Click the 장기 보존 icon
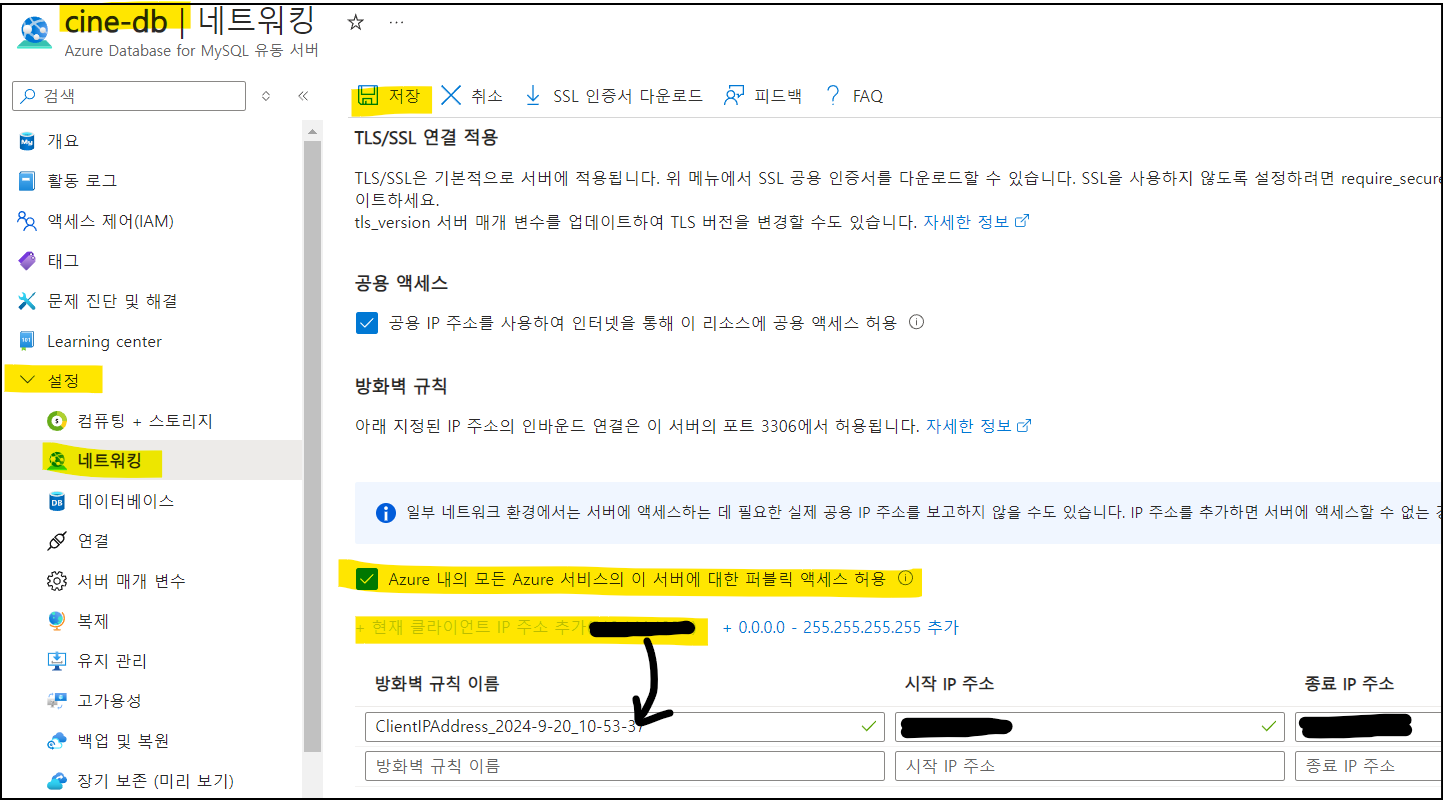1443x800 pixels. tap(57, 780)
